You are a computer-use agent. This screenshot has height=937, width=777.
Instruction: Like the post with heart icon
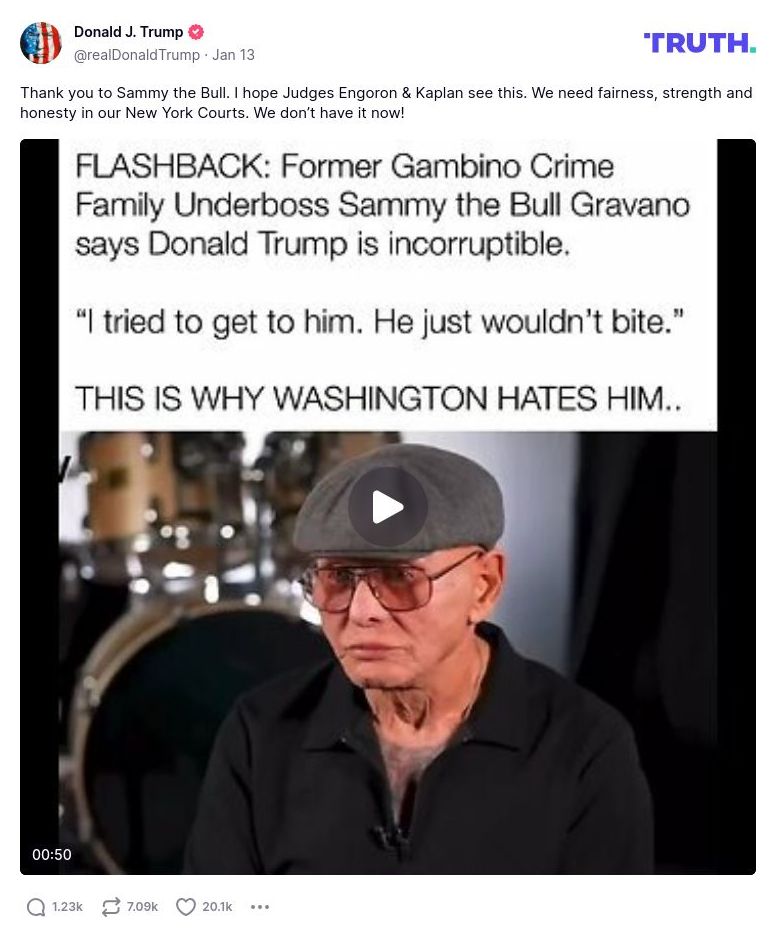click(185, 907)
